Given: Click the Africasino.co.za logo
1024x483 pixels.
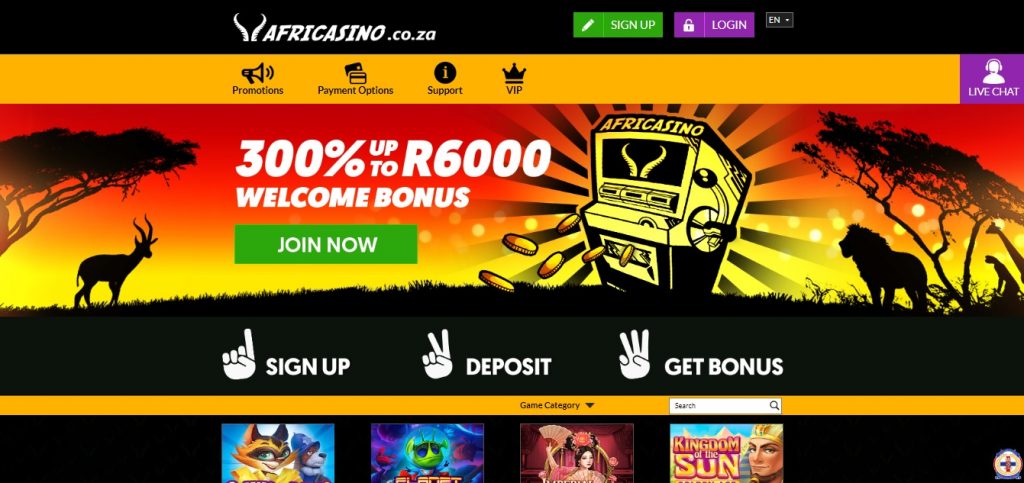Looking at the screenshot, I should pyautogui.click(x=334, y=28).
